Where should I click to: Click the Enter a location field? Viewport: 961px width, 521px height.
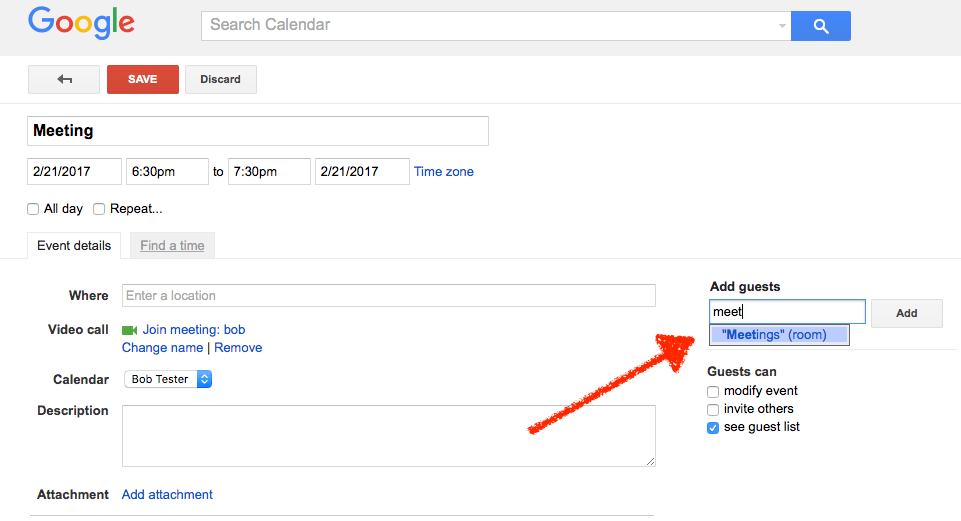[x=389, y=295]
